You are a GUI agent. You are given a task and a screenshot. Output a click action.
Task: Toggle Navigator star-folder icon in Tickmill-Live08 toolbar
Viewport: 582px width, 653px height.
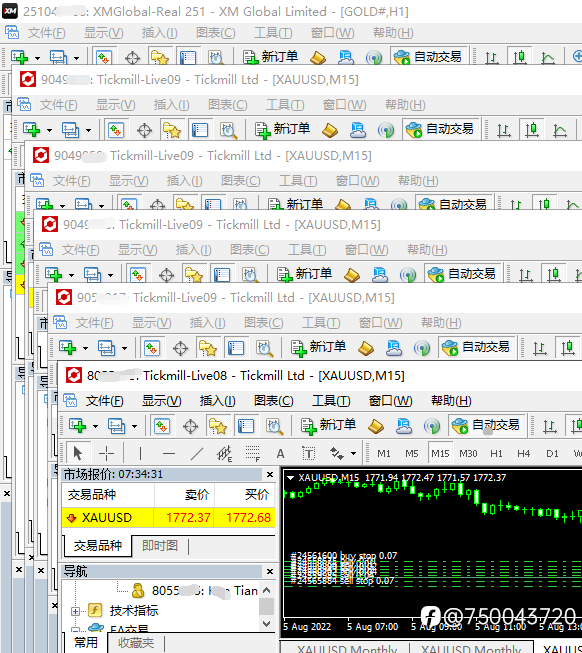point(218,426)
